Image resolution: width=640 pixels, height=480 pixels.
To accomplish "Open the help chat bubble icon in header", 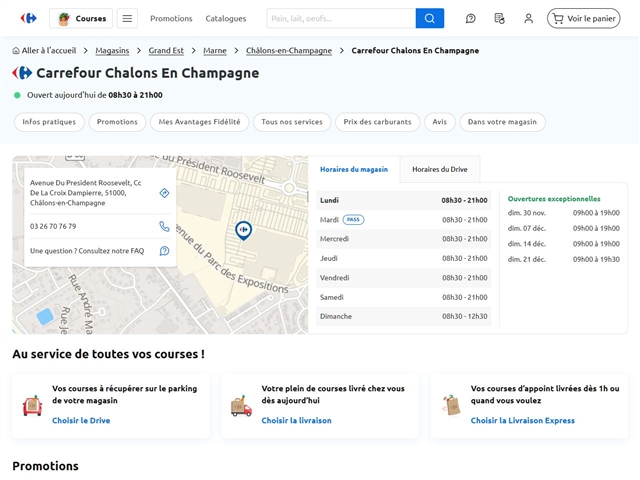I will click(471, 18).
